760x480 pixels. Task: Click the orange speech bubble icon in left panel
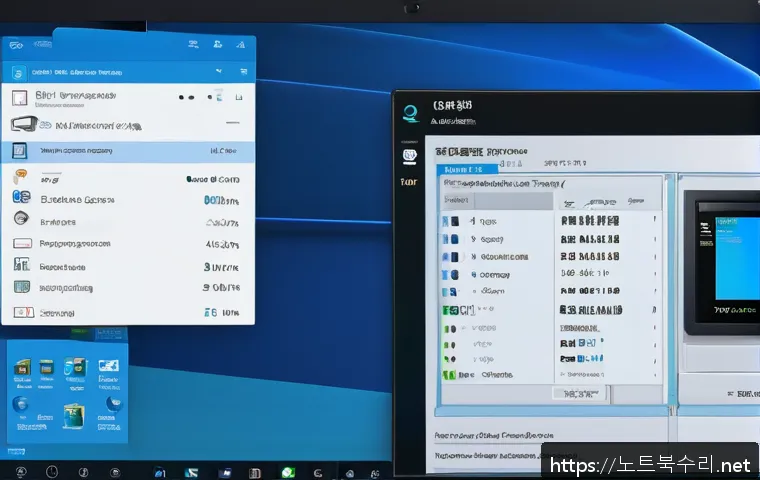[x=20, y=176]
